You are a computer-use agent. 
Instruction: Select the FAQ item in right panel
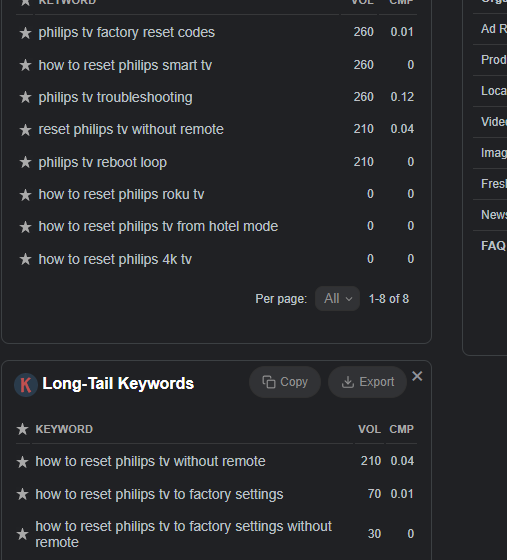493,246
